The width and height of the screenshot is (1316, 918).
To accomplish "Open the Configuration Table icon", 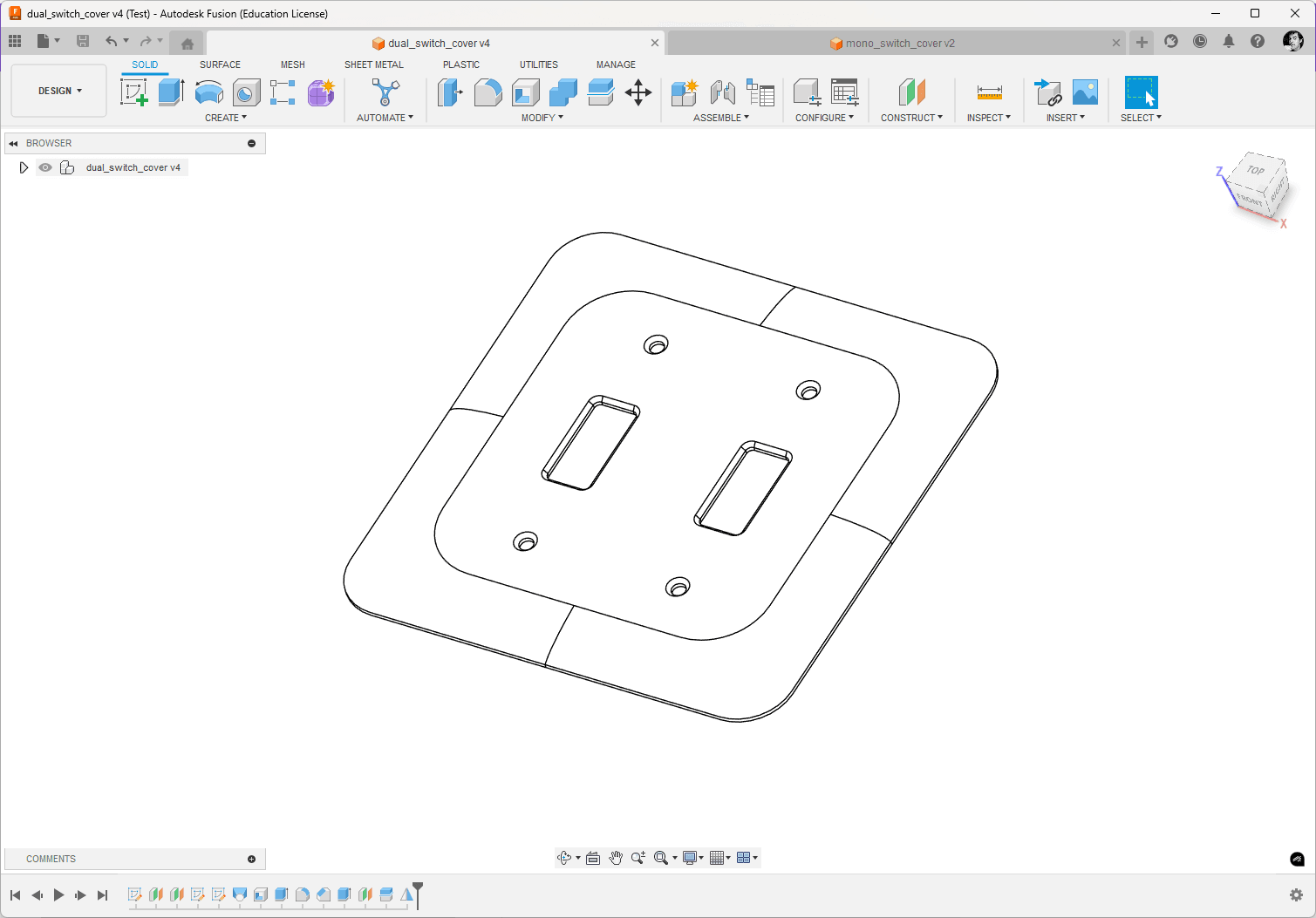I will 845,92.
